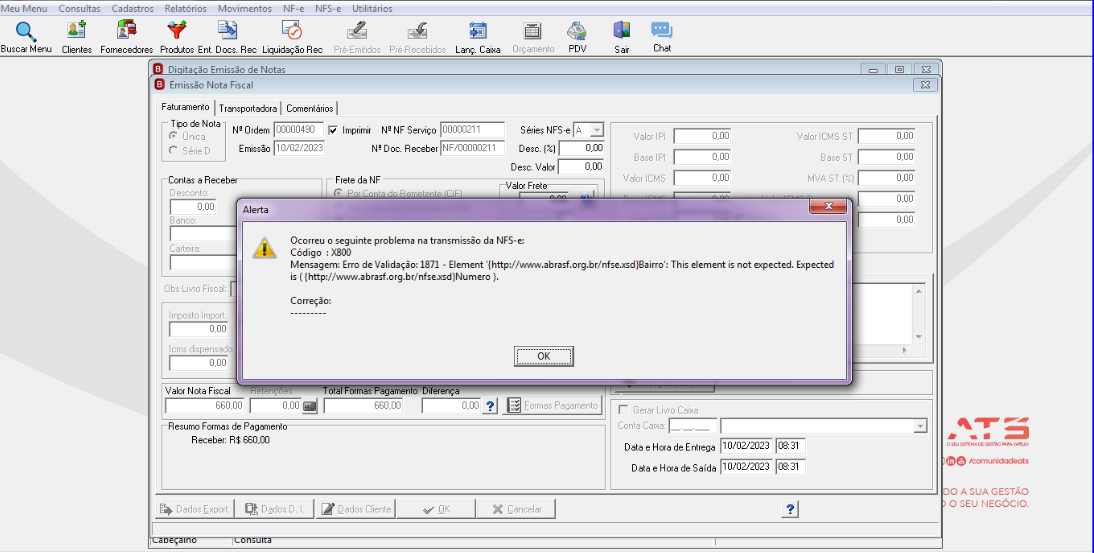Open the Consultas menu
This screenshot has width=1094, height=553.
coord(80,8)
